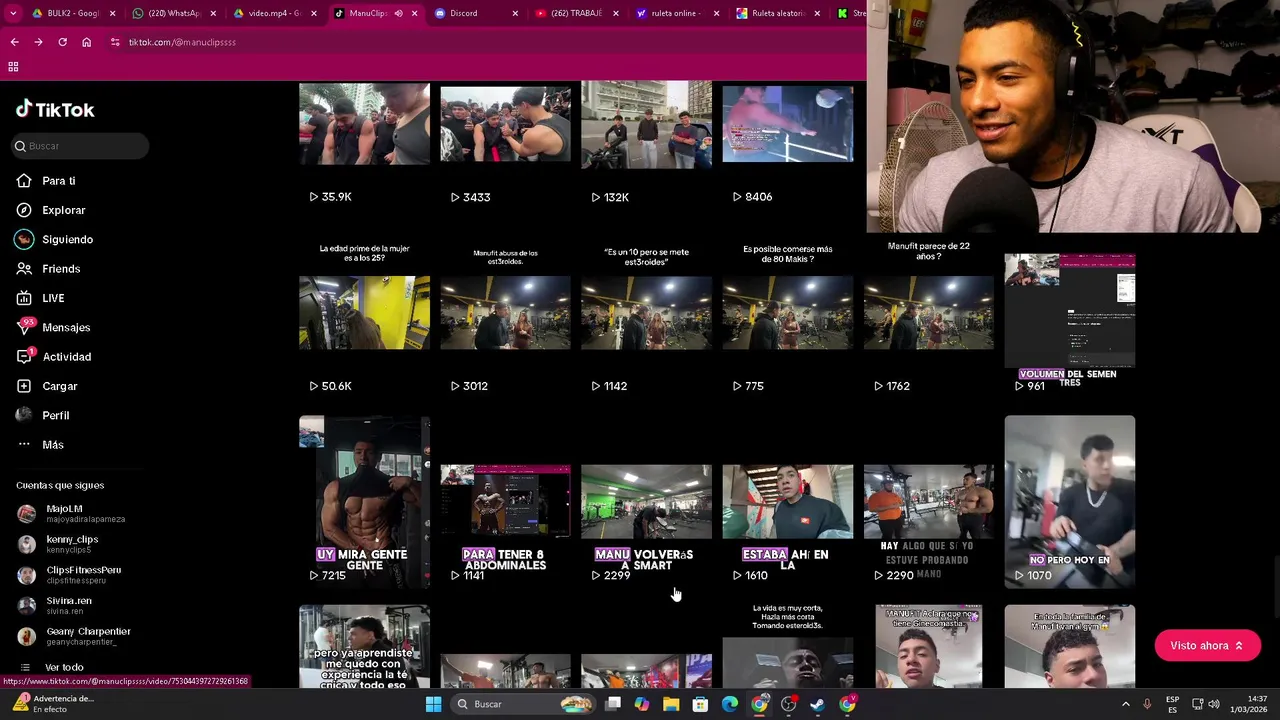Click the browser back arrow

(x=14, y=42)
